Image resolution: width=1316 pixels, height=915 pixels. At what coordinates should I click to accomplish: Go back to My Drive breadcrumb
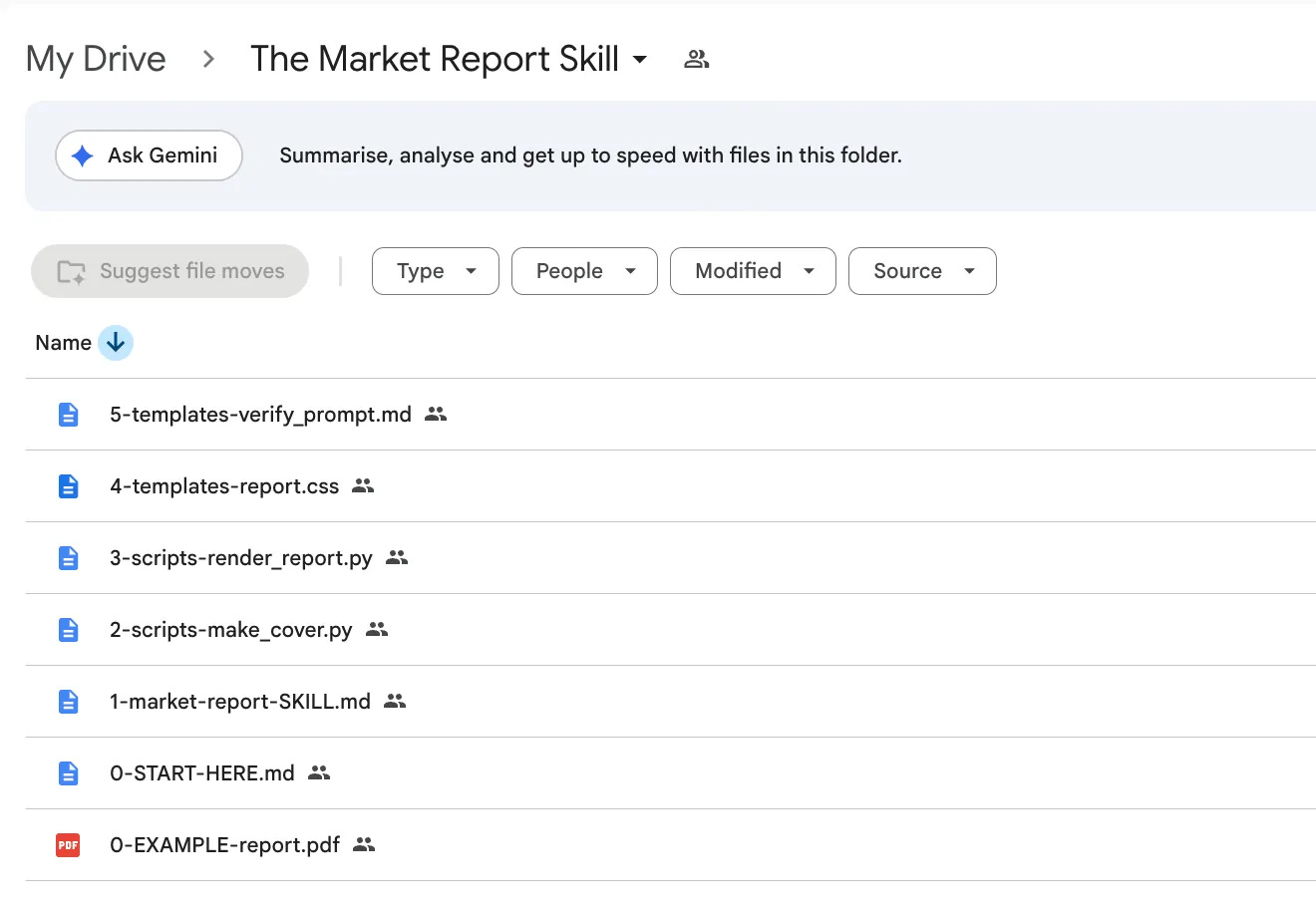click(x=96, y=59)
